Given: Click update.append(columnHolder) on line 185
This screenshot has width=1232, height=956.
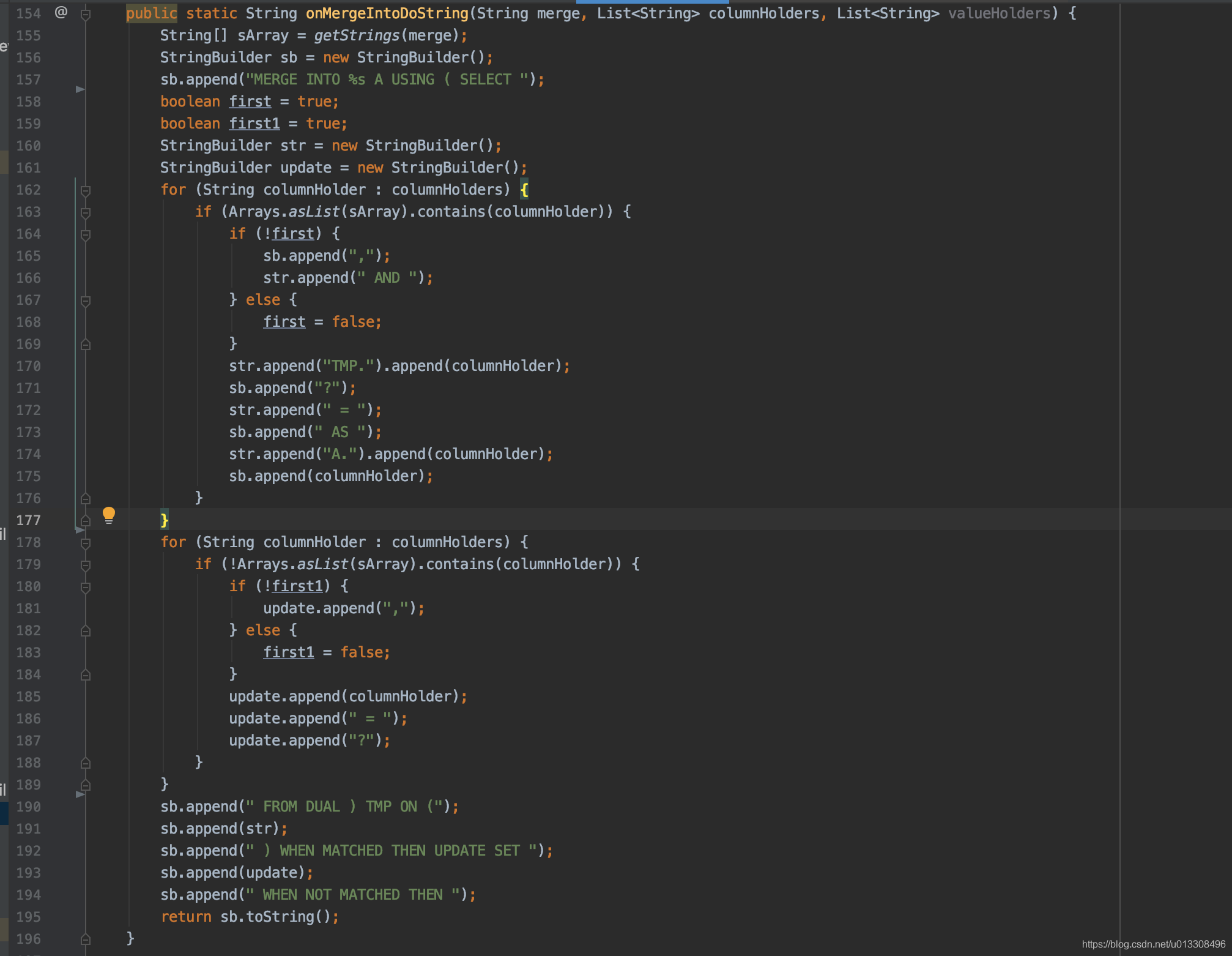Looking at the screenshot, I should (x=348, y=696).
